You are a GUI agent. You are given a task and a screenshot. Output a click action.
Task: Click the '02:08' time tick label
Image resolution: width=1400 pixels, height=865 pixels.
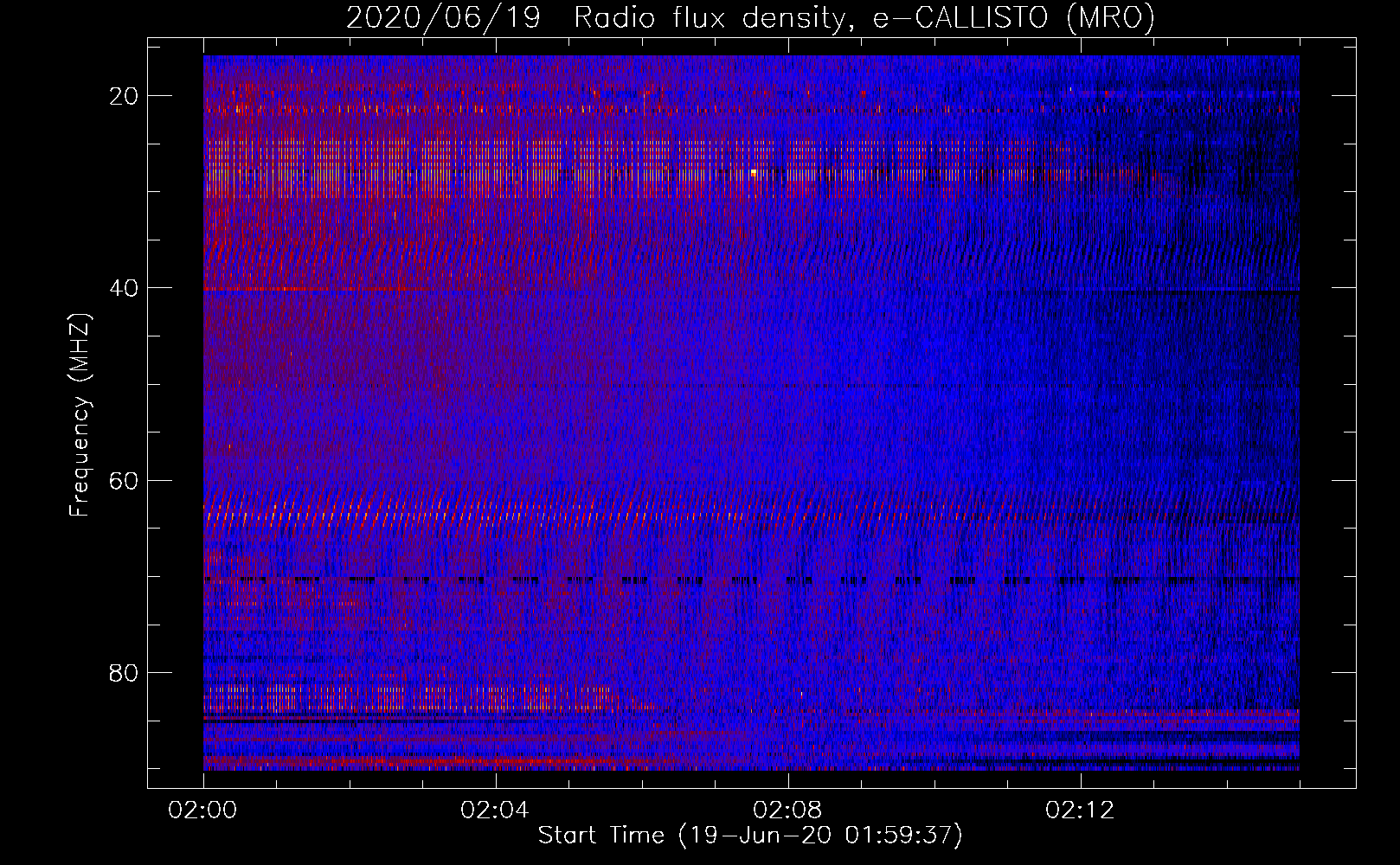tap(787, 811)
